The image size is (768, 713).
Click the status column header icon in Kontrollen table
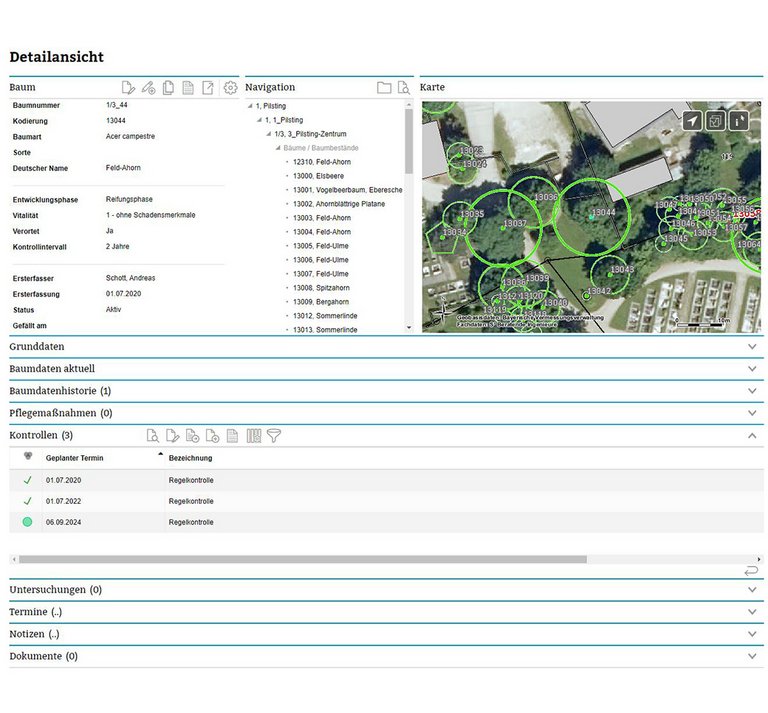pos(28,456)
